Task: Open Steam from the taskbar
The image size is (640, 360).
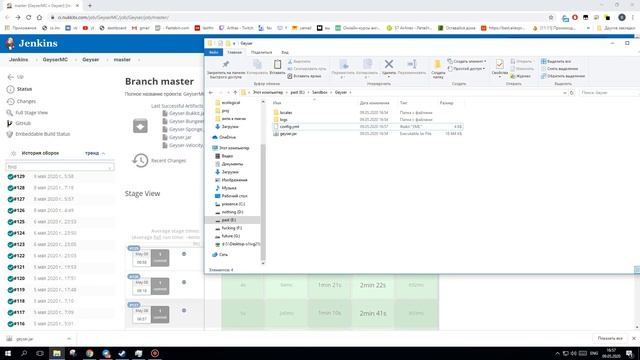Action: pos(122,353)
